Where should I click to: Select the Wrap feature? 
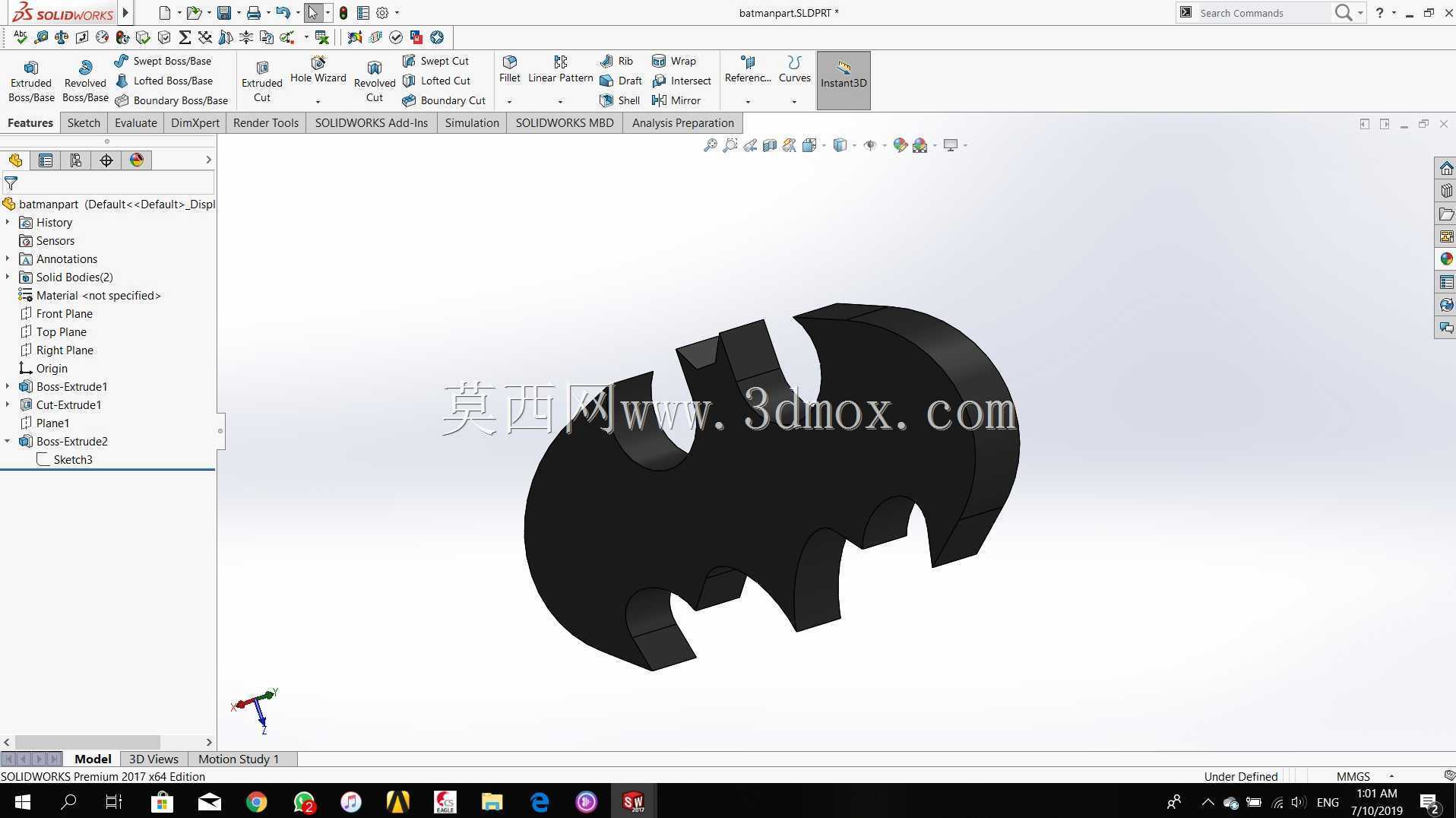tap(674, 61)
